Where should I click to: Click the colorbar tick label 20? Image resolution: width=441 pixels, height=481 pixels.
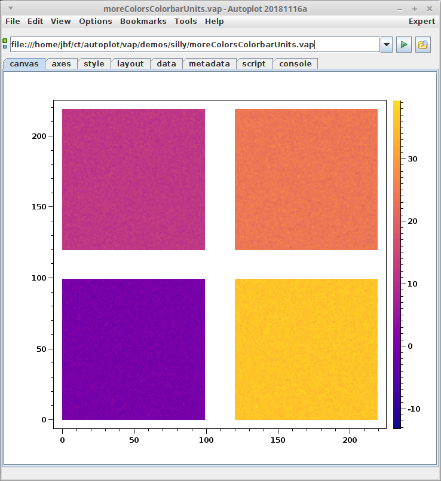tap(412, 221)
